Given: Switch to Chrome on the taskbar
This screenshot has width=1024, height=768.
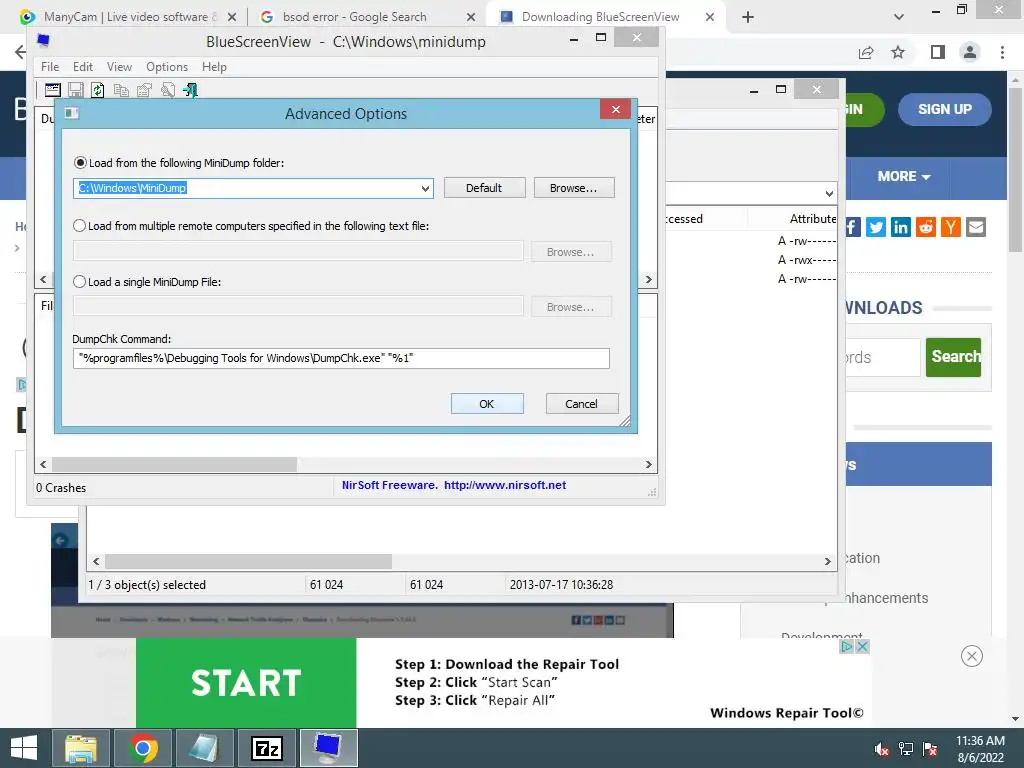Looking at the screenshot, I should (x=143, y=748).
